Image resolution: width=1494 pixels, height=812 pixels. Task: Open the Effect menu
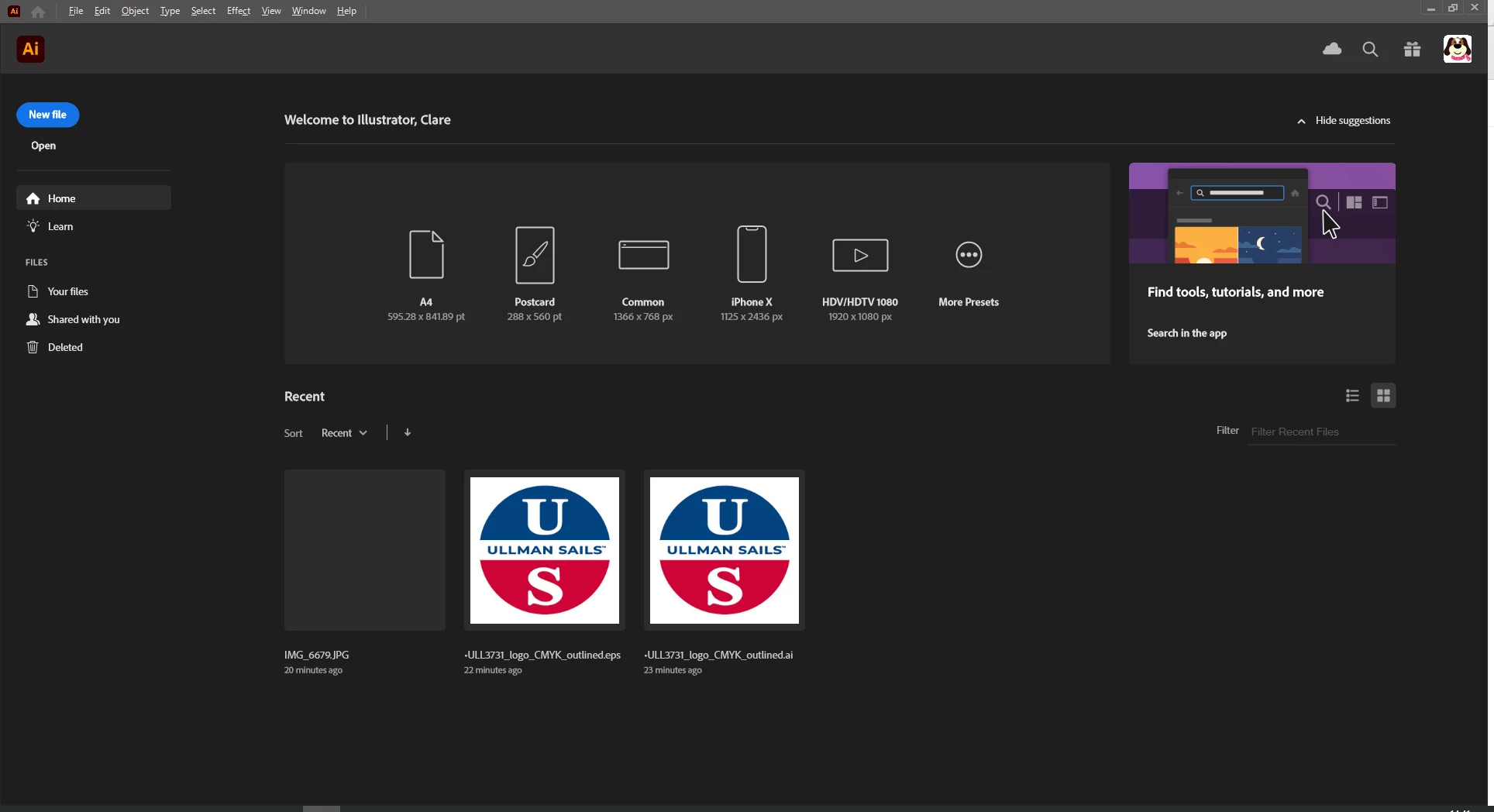(239, 11)
